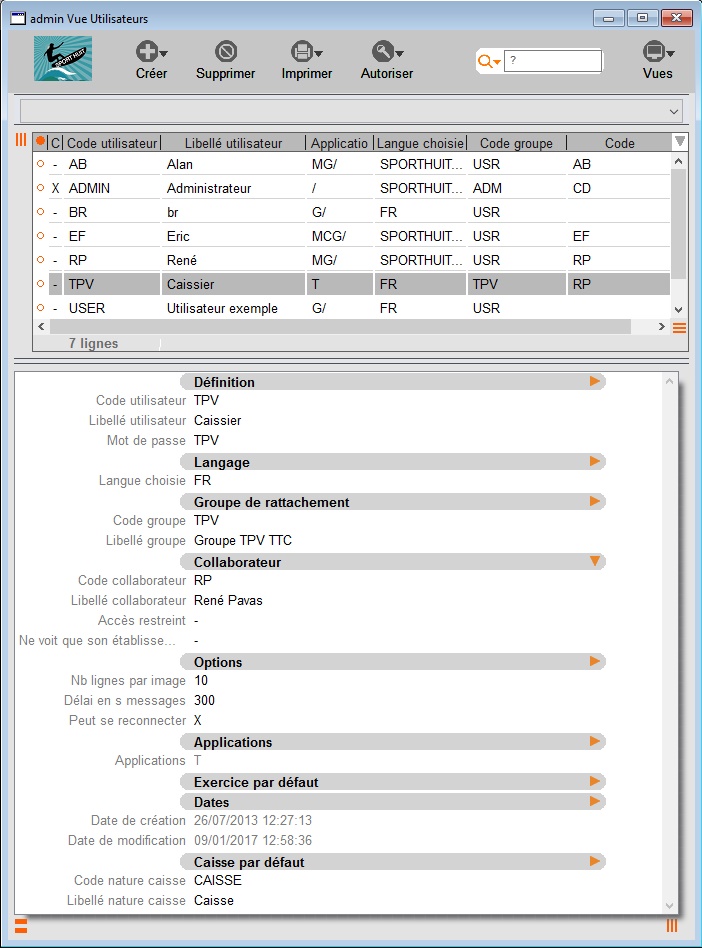Click the Créer plus icon
The image size is (702, 948).
tap(147, 51)
